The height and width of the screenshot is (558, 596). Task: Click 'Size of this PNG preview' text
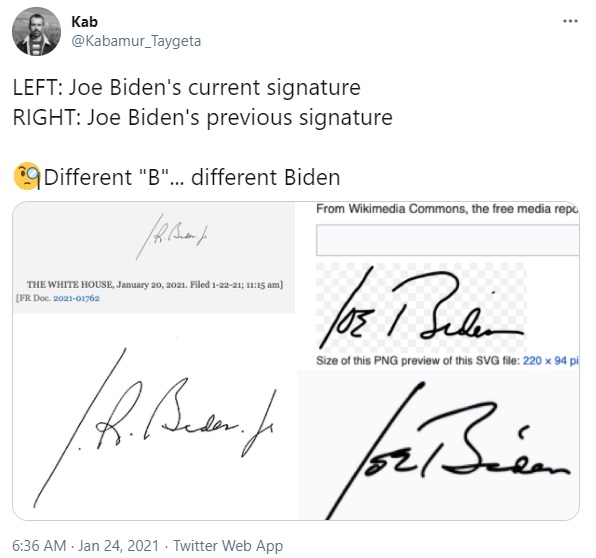(x=417, y=360)
